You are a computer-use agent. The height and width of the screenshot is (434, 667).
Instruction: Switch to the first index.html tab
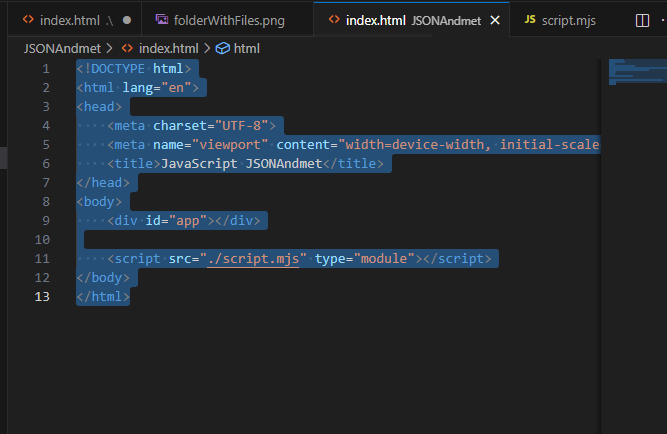point(74,20)
